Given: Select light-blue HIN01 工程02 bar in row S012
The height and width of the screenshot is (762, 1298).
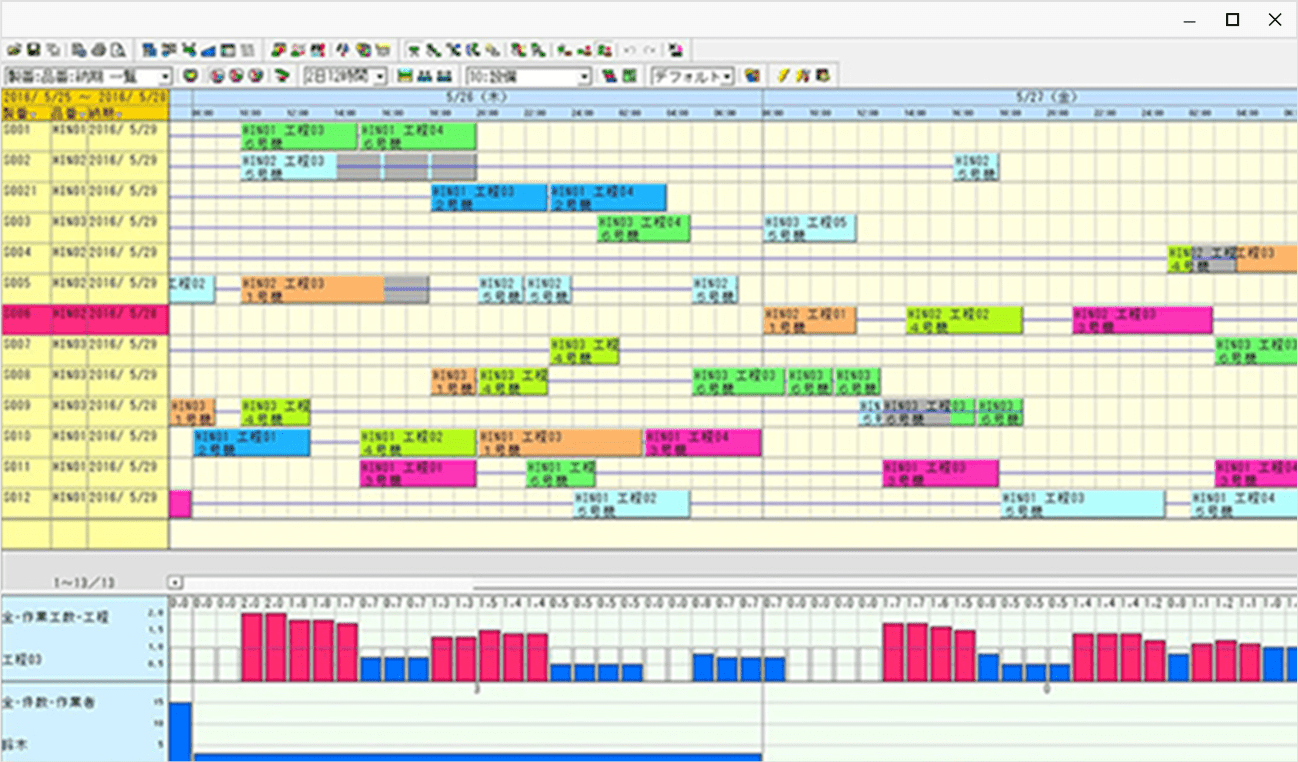Looking at the screenshot, I should [x=631, y=505].
